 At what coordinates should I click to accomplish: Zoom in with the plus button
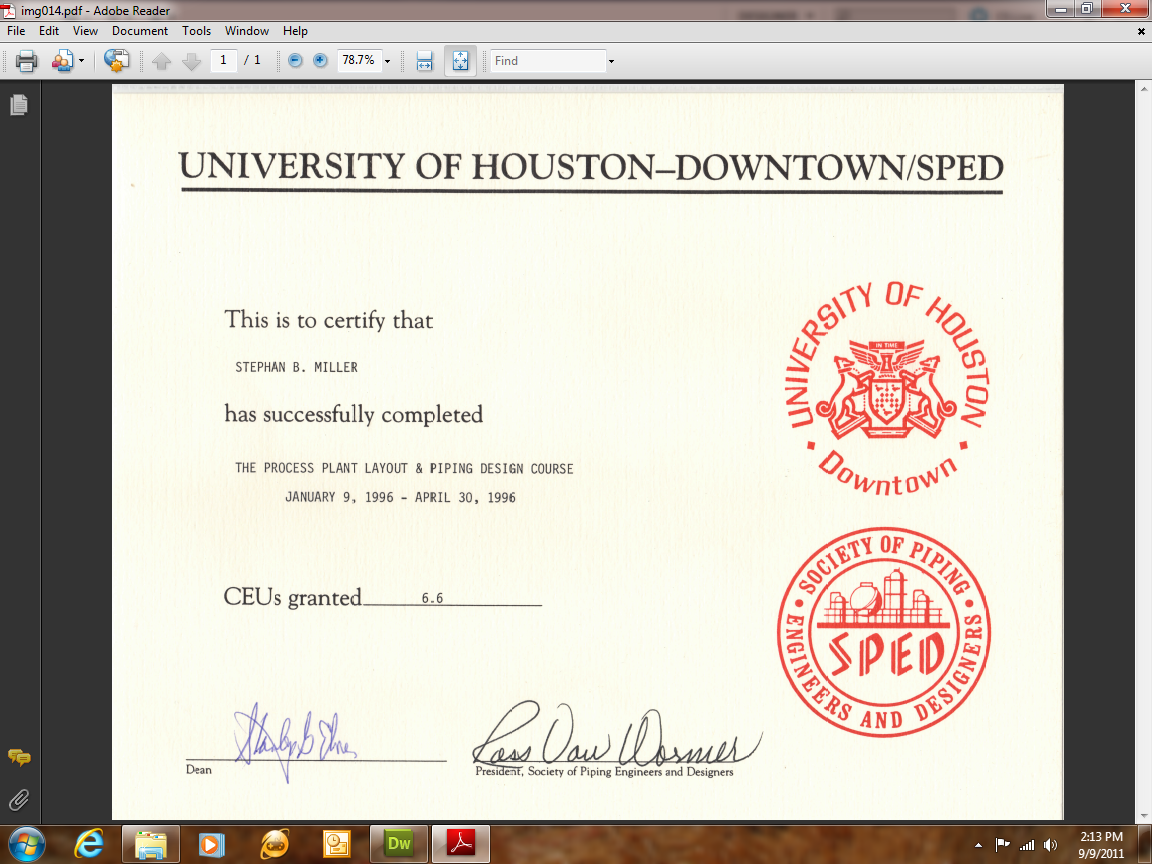[320, 60]
